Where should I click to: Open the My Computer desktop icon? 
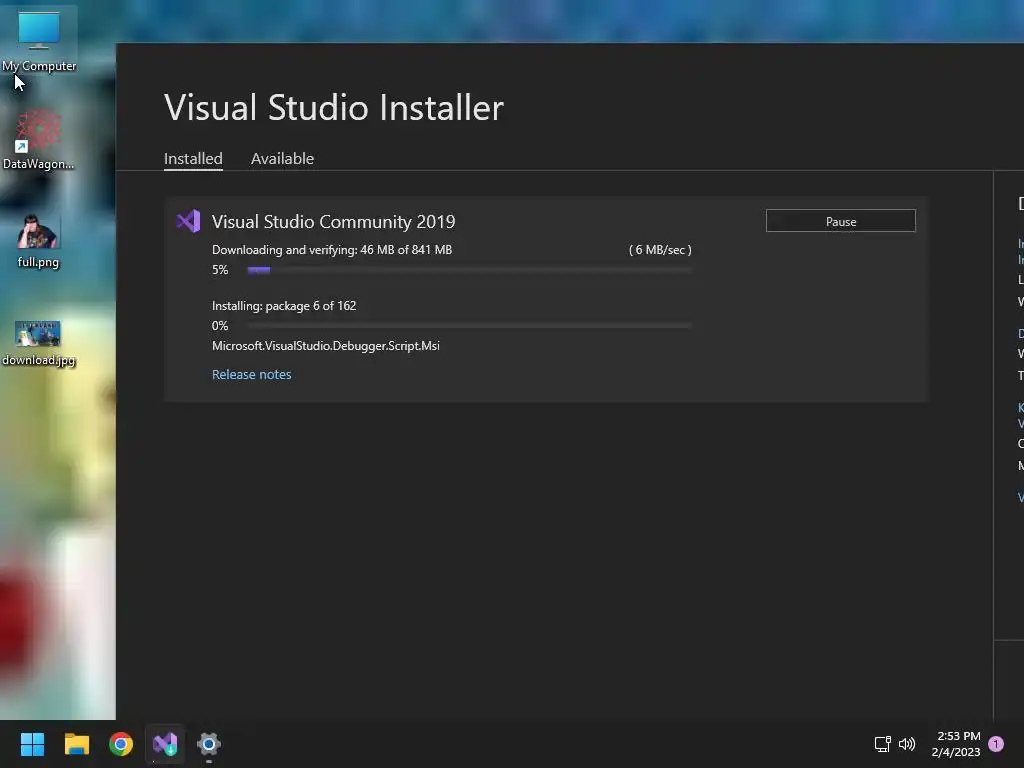[x=39, y=40]
